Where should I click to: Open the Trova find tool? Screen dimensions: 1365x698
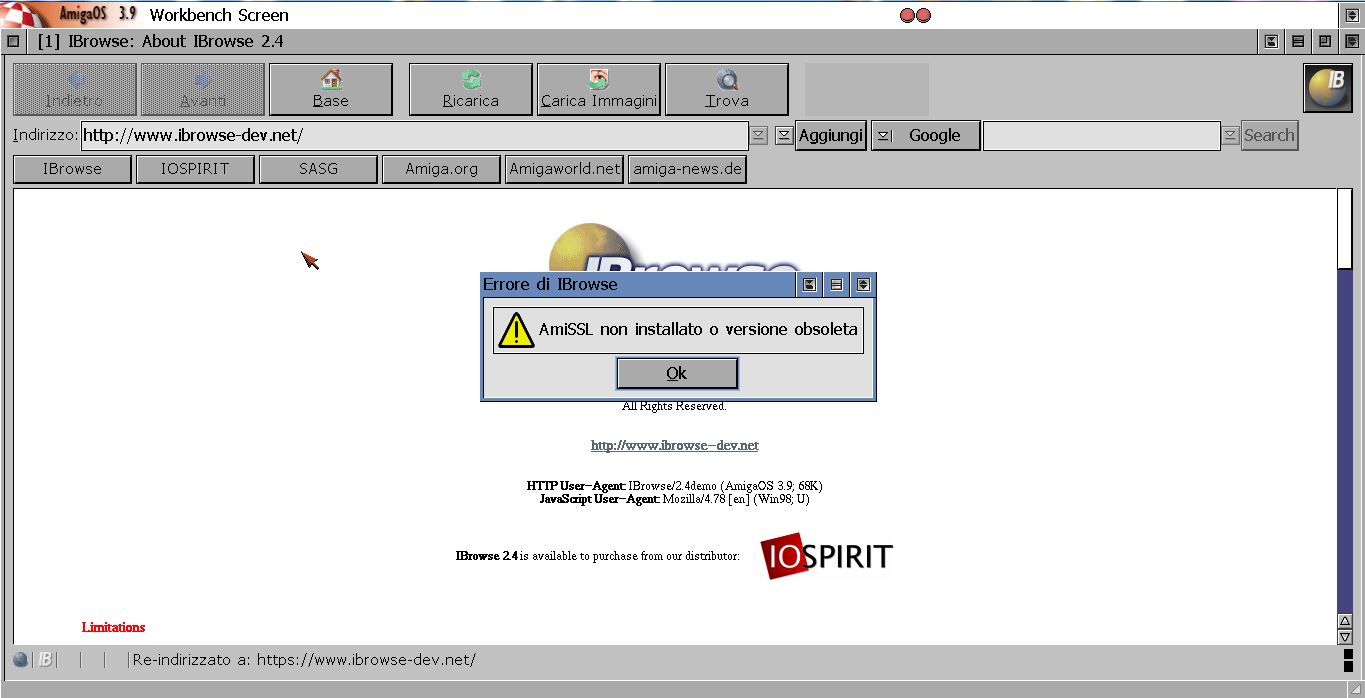coord(726,89)
